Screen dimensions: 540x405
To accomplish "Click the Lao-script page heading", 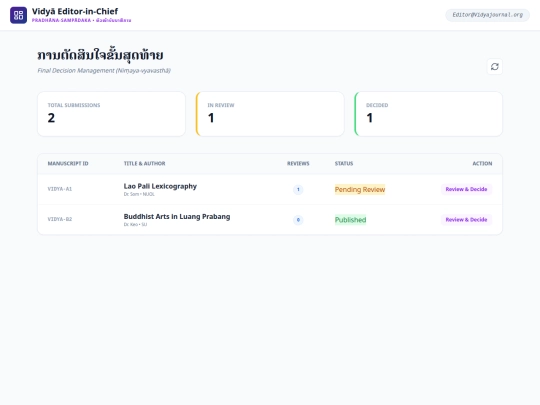I will [100, 55].
